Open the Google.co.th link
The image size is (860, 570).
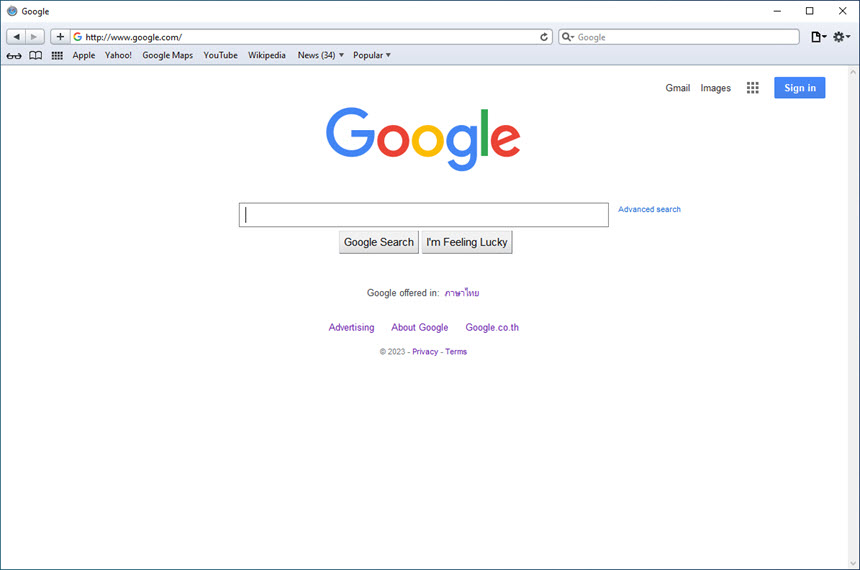tap(492, 327)
